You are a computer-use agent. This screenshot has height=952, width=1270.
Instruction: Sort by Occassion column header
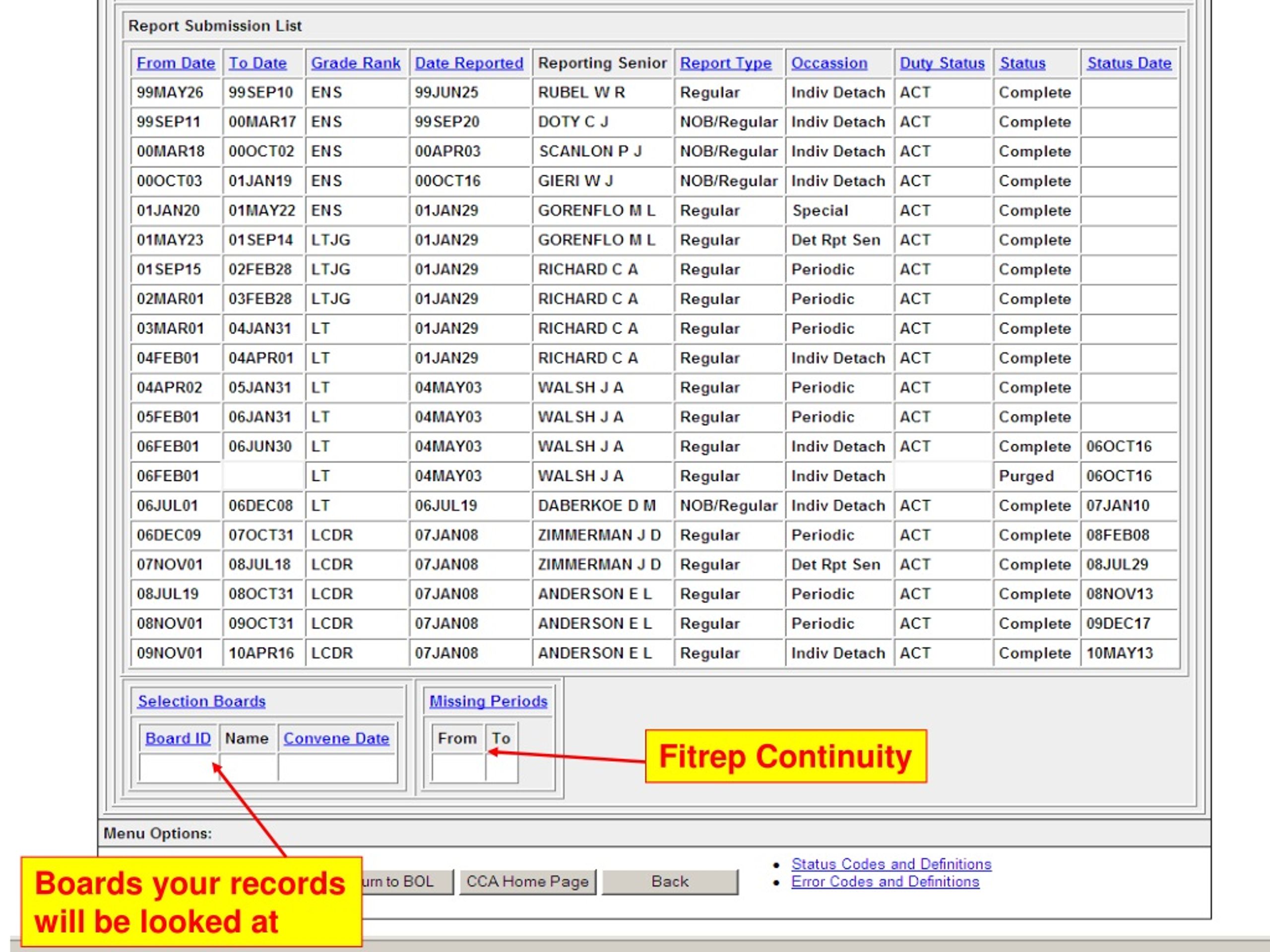pyautogui.click(x=829, y=63)
